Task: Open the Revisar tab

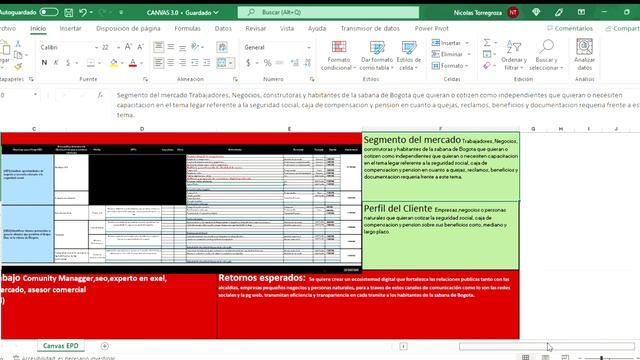Action: [x=256, y=29]
